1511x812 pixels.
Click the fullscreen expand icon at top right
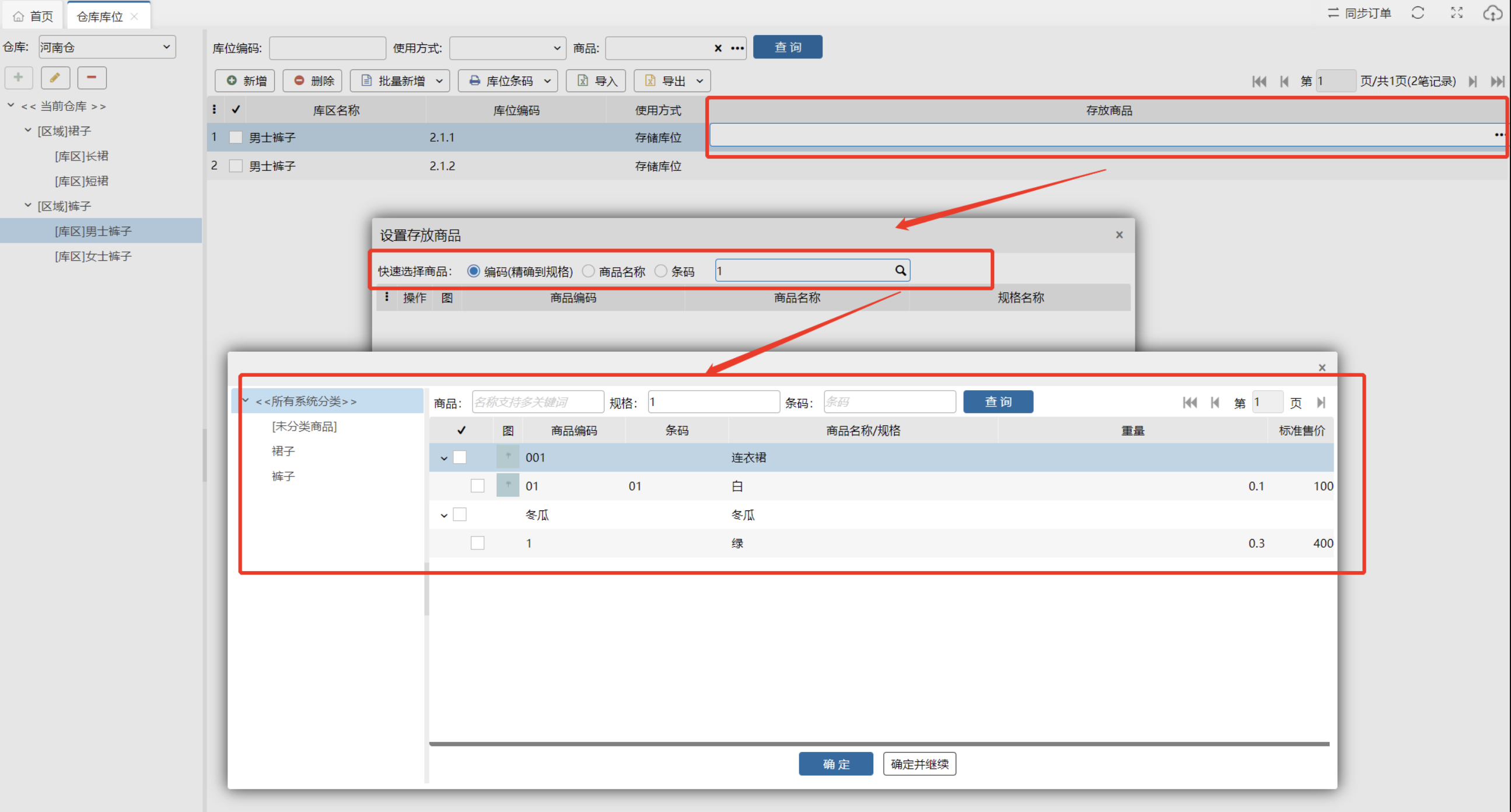(1456, 13)
